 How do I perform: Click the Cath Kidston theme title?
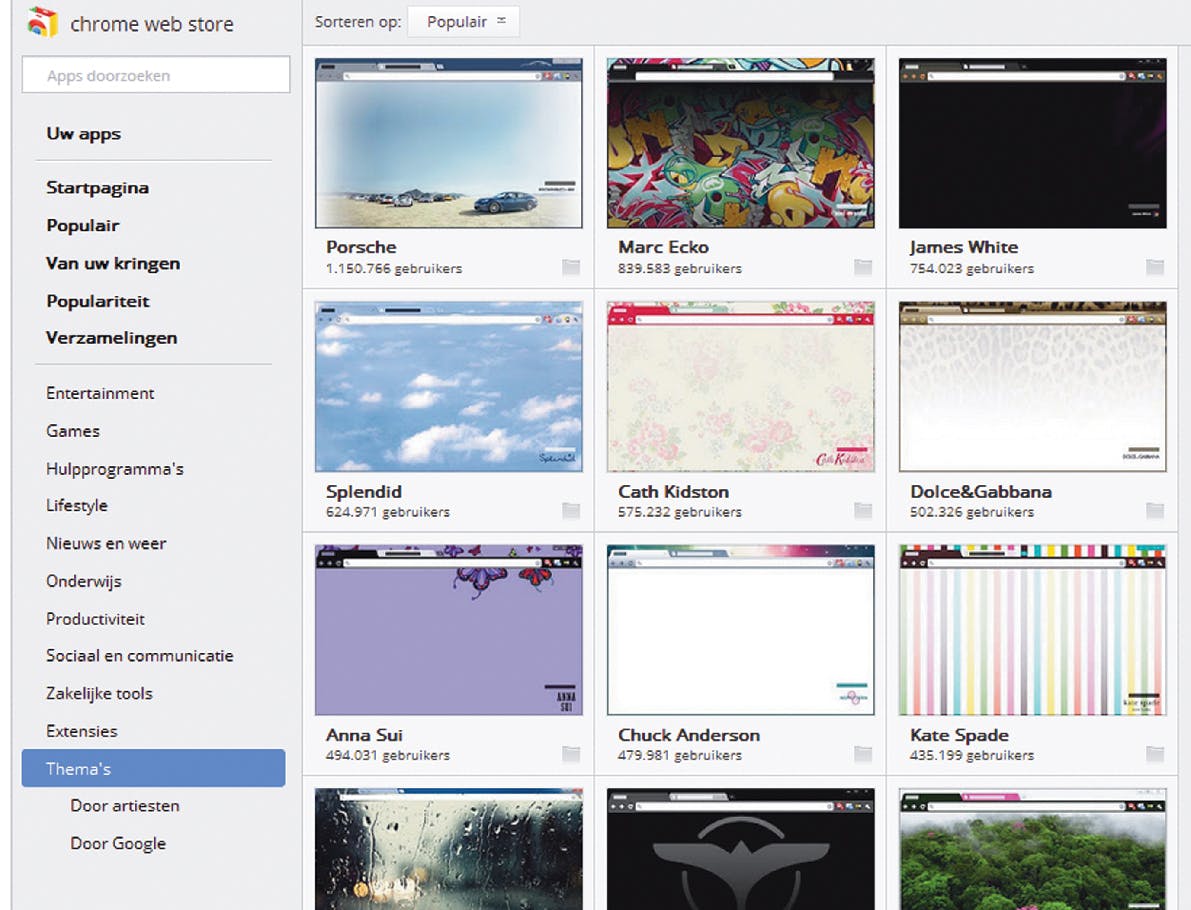673,491
